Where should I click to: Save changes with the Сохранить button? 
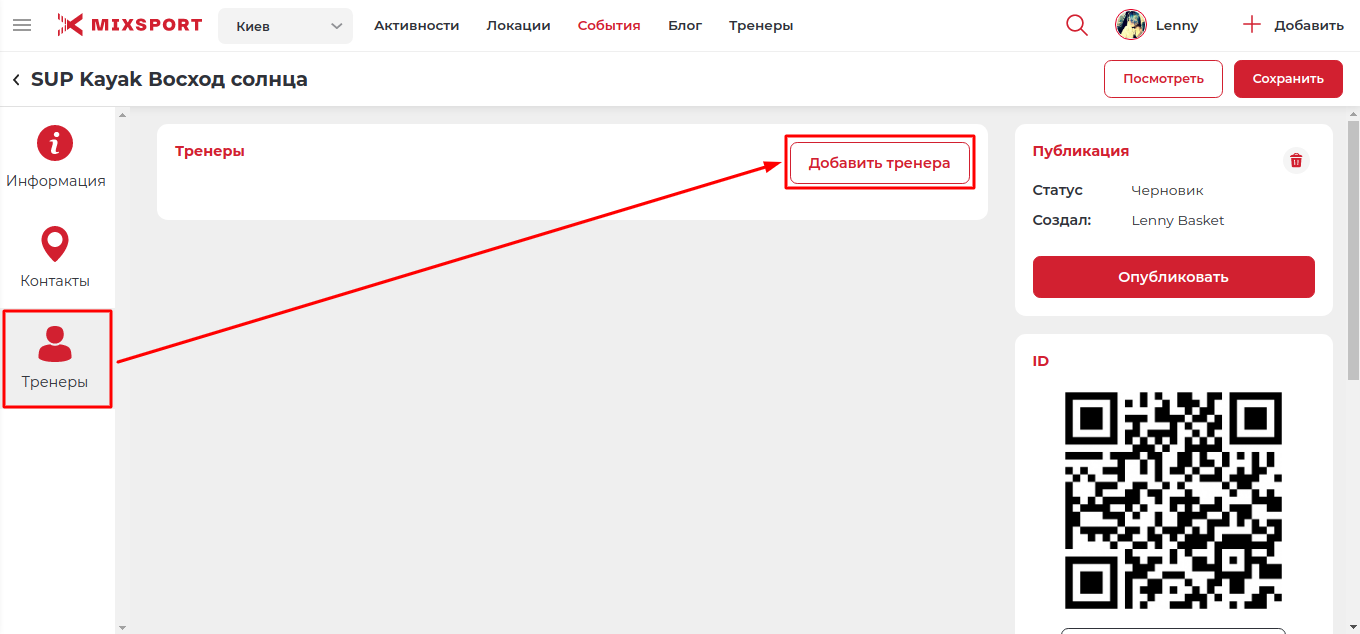(x=1288, y=79)
